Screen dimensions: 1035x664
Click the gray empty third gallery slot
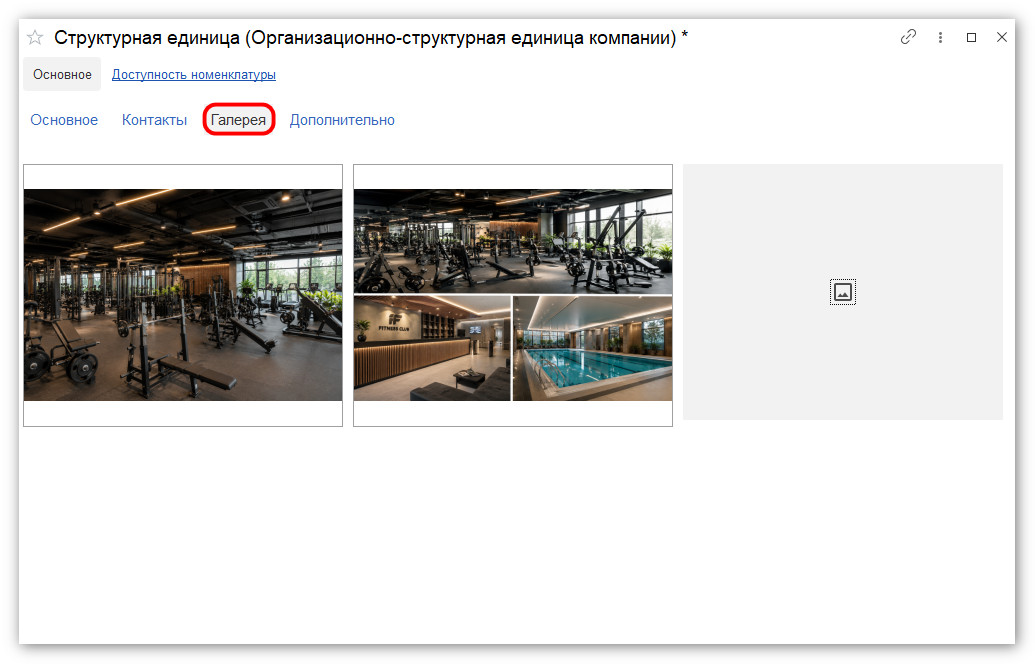pos(842,292)
